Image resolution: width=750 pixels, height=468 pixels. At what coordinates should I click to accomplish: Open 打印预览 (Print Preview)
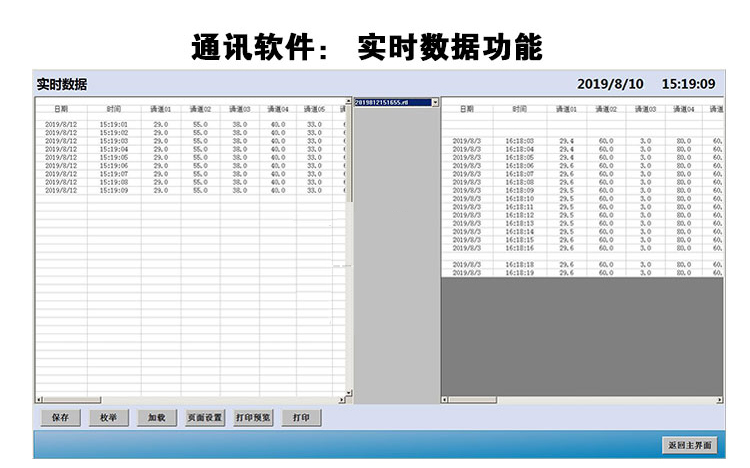[253, 419]
